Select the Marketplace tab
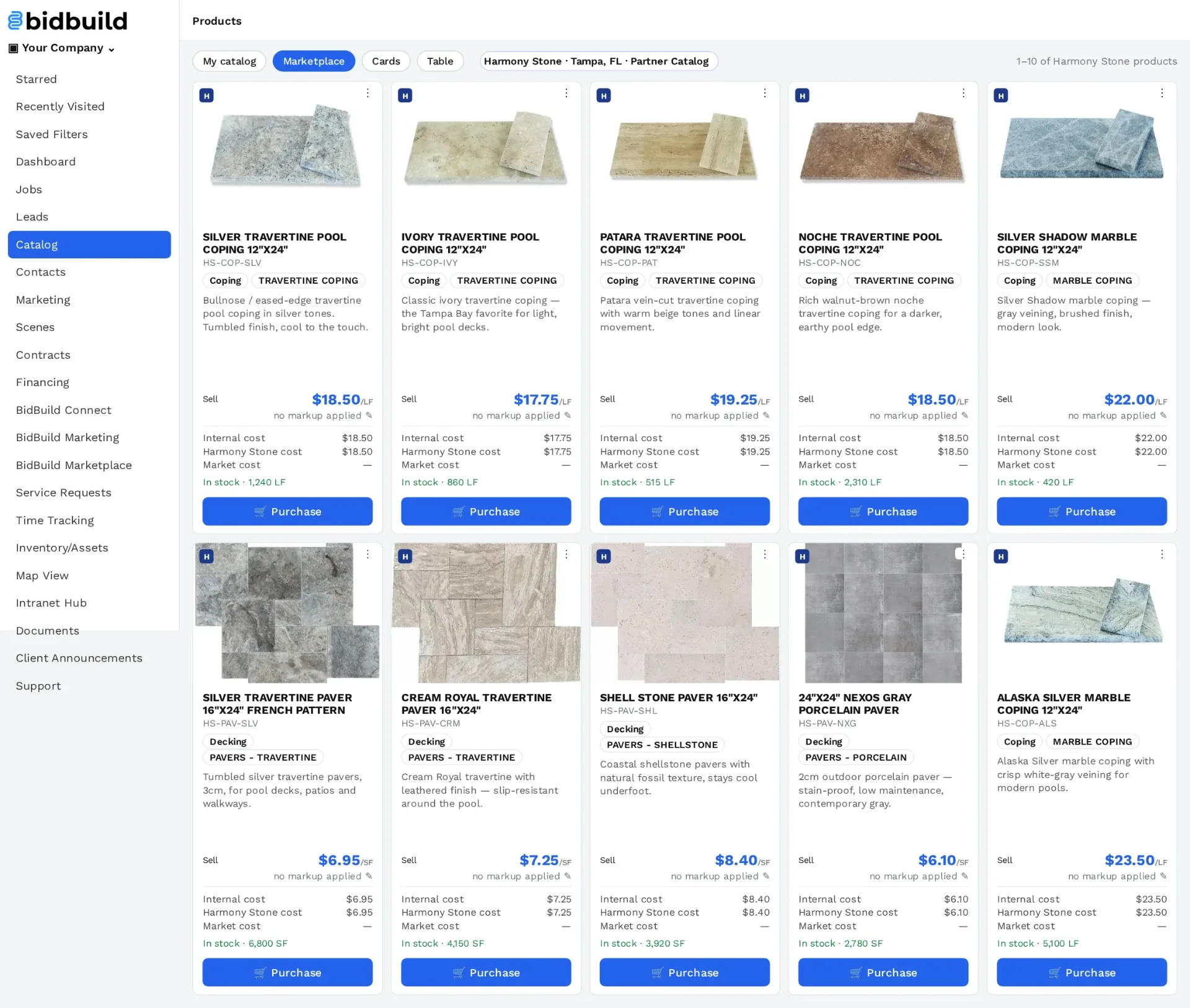Viewport: 1190px width, 1008px height. click(314, 61)
